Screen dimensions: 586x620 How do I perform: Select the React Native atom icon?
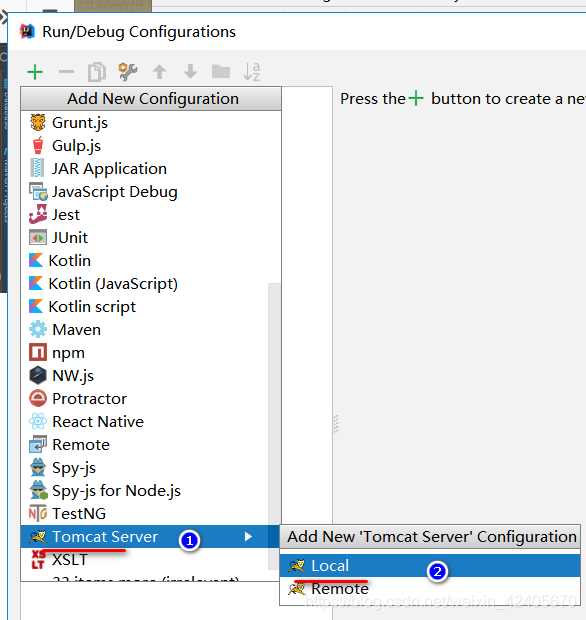click(x=38, y=421)
